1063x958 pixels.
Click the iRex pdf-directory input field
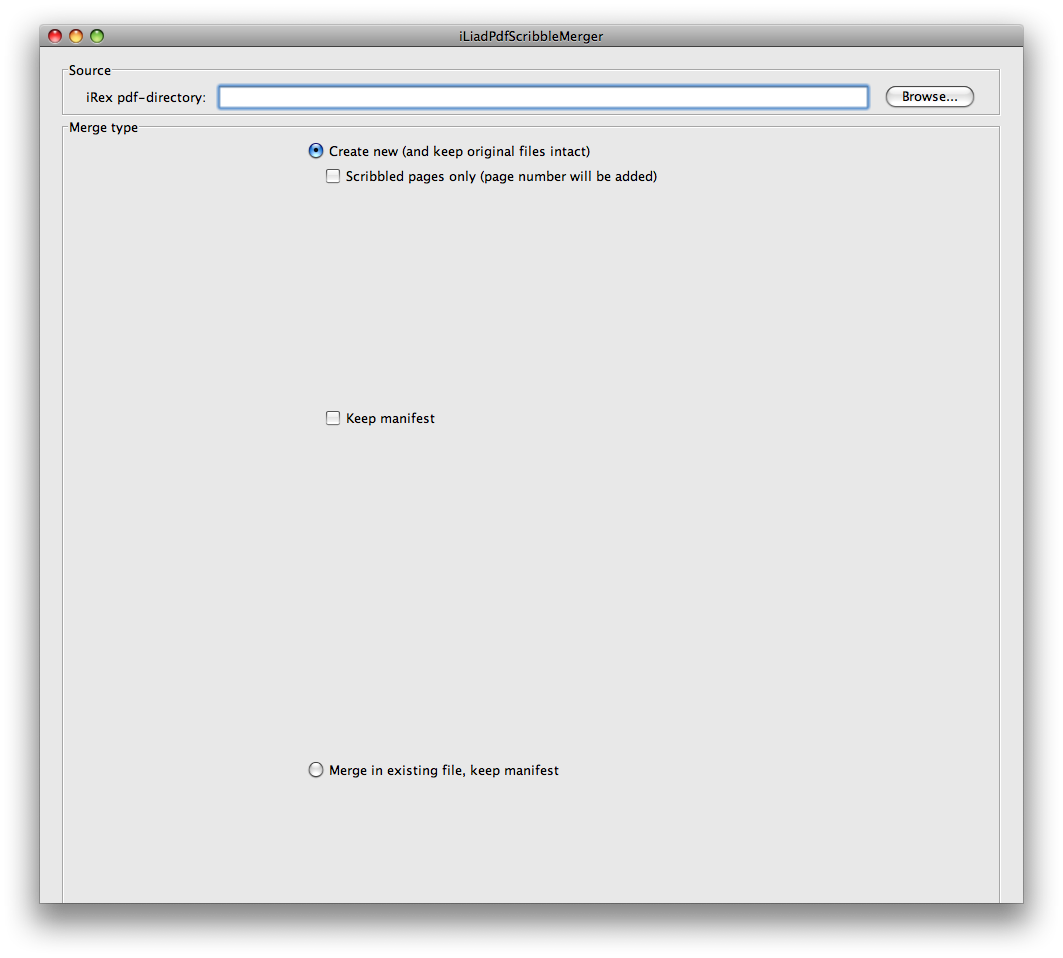point(543,97)
